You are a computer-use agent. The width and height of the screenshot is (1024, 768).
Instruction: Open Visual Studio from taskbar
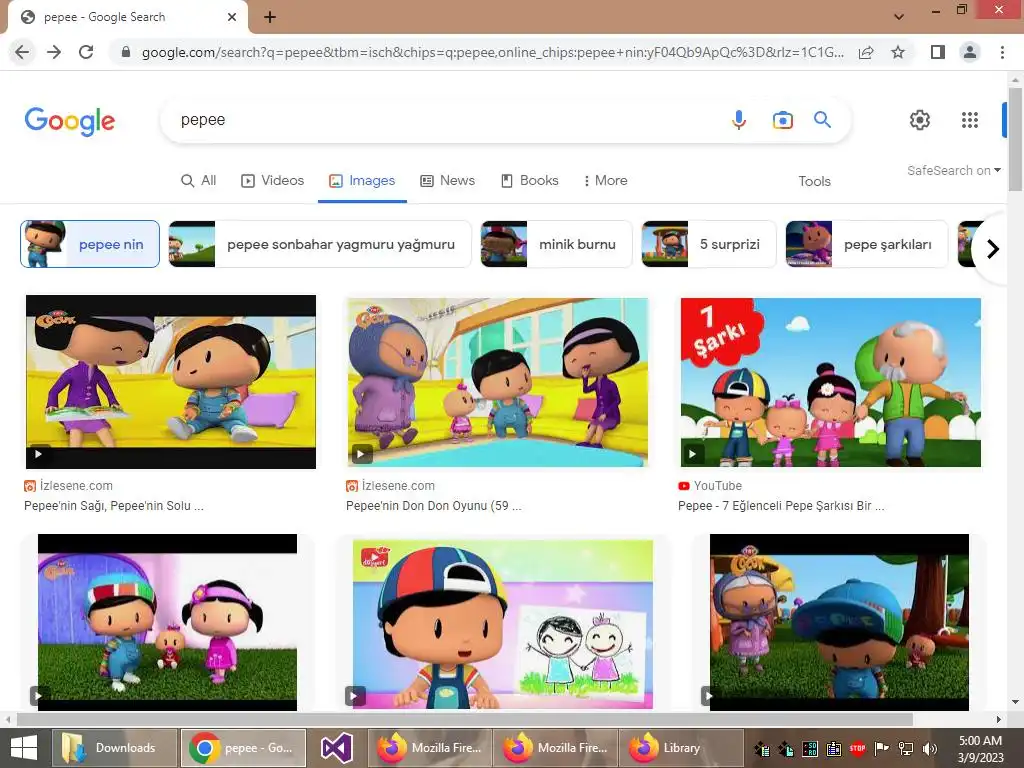tap(337, 748)
